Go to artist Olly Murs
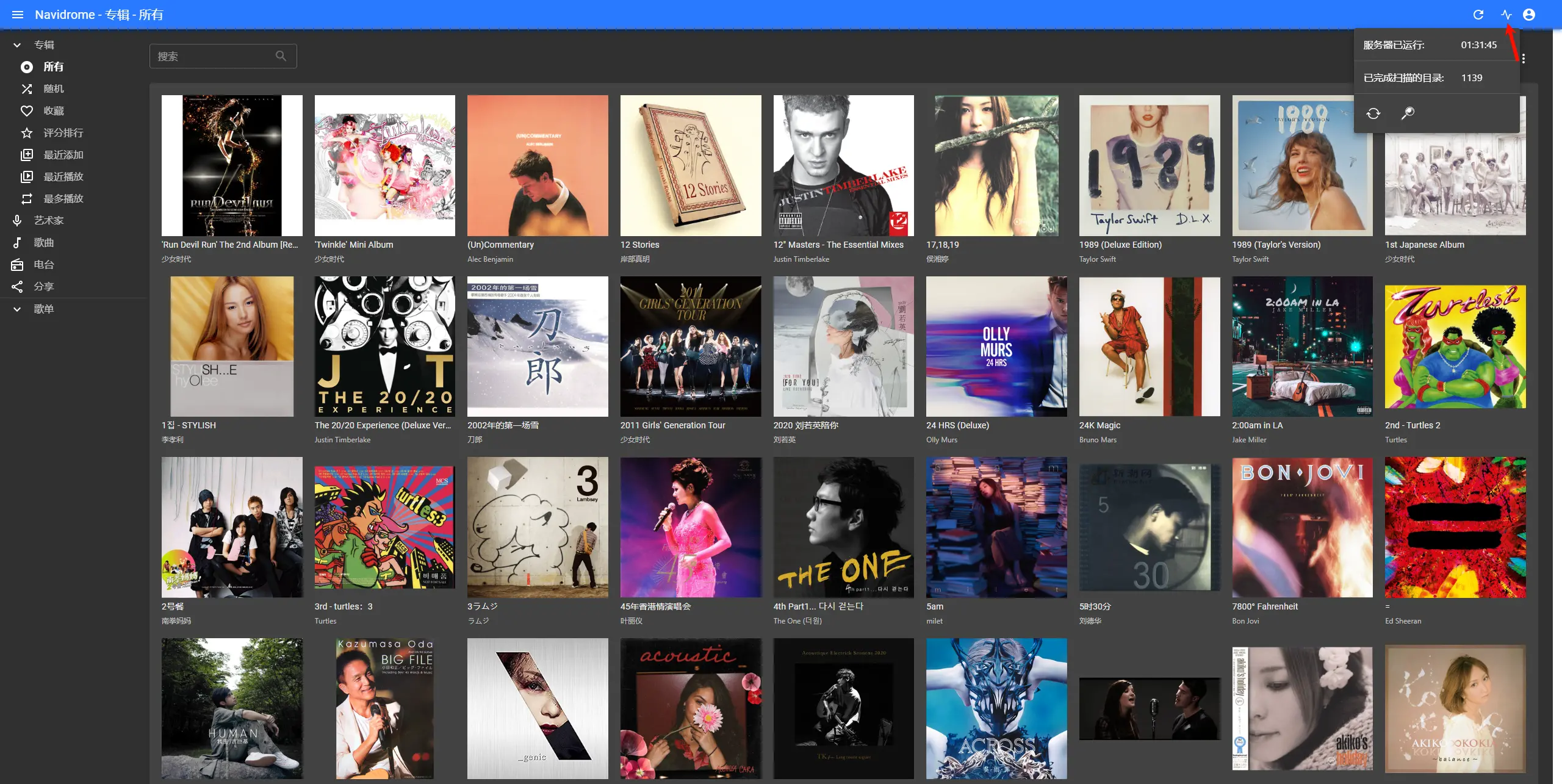The image size is (1562, 784). pos(941,440)
